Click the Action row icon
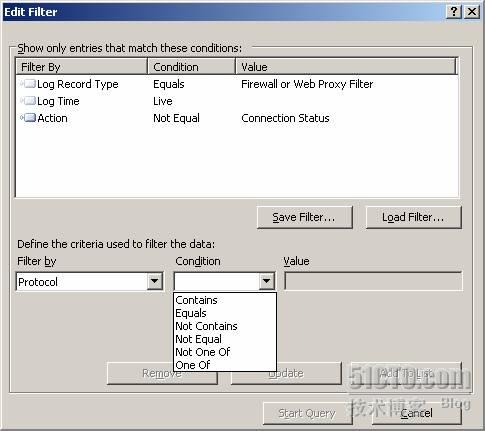 28,118
